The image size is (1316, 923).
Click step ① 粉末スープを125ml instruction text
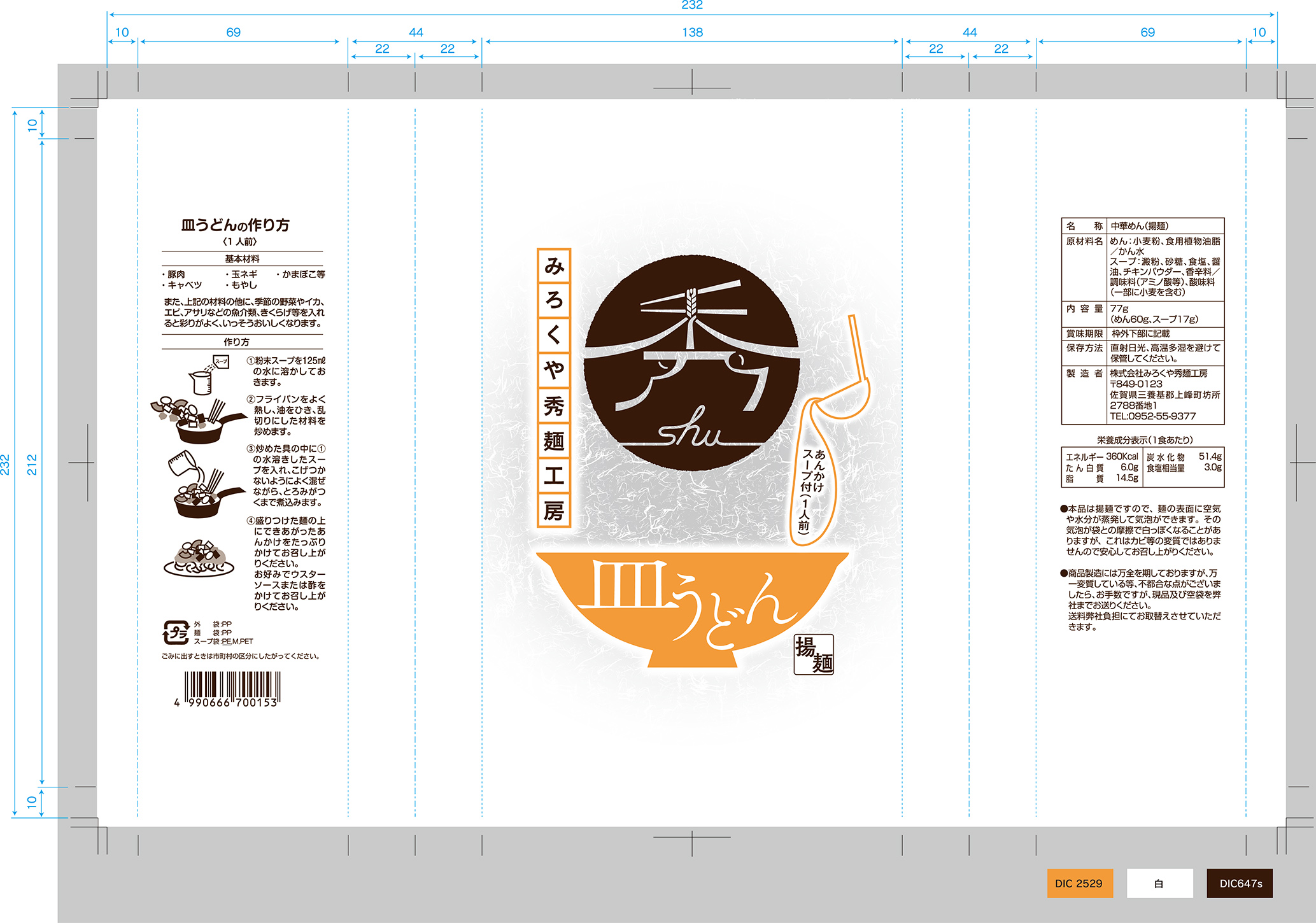coord(287,371)
